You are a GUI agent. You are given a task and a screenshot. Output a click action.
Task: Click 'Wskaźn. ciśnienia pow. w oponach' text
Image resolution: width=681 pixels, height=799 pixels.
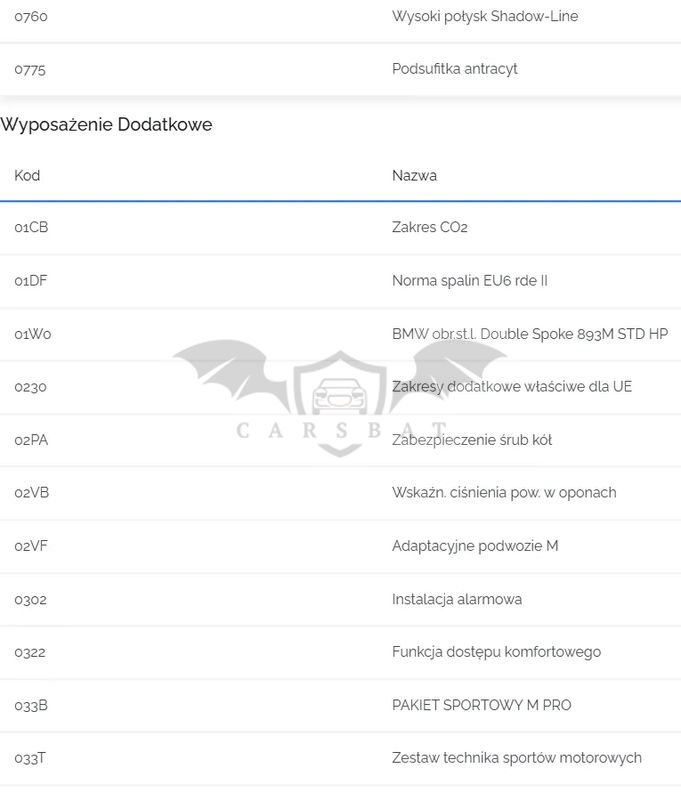(504, 493)
